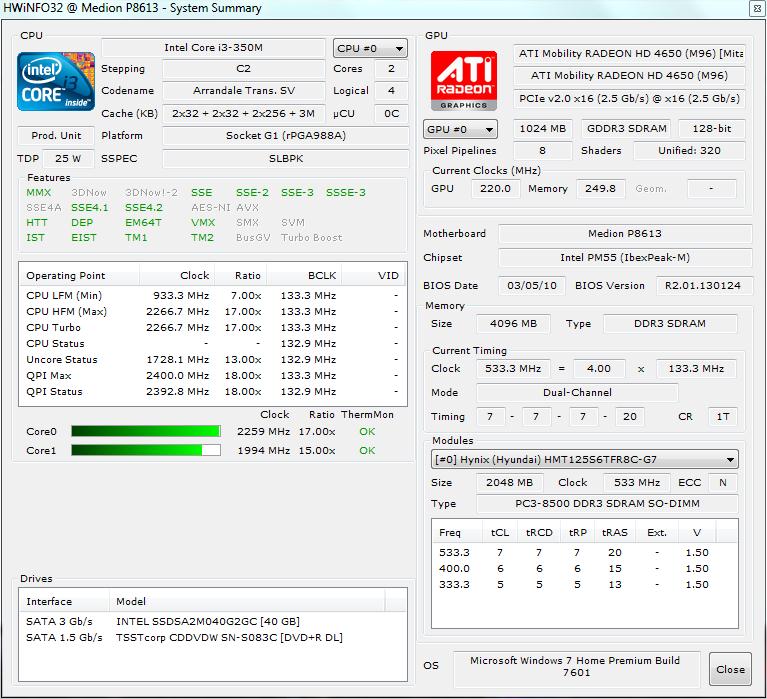767x699 pixels.
Task: Select the Intel Core i3-350M name field
Action: click(x=213, y=47)
